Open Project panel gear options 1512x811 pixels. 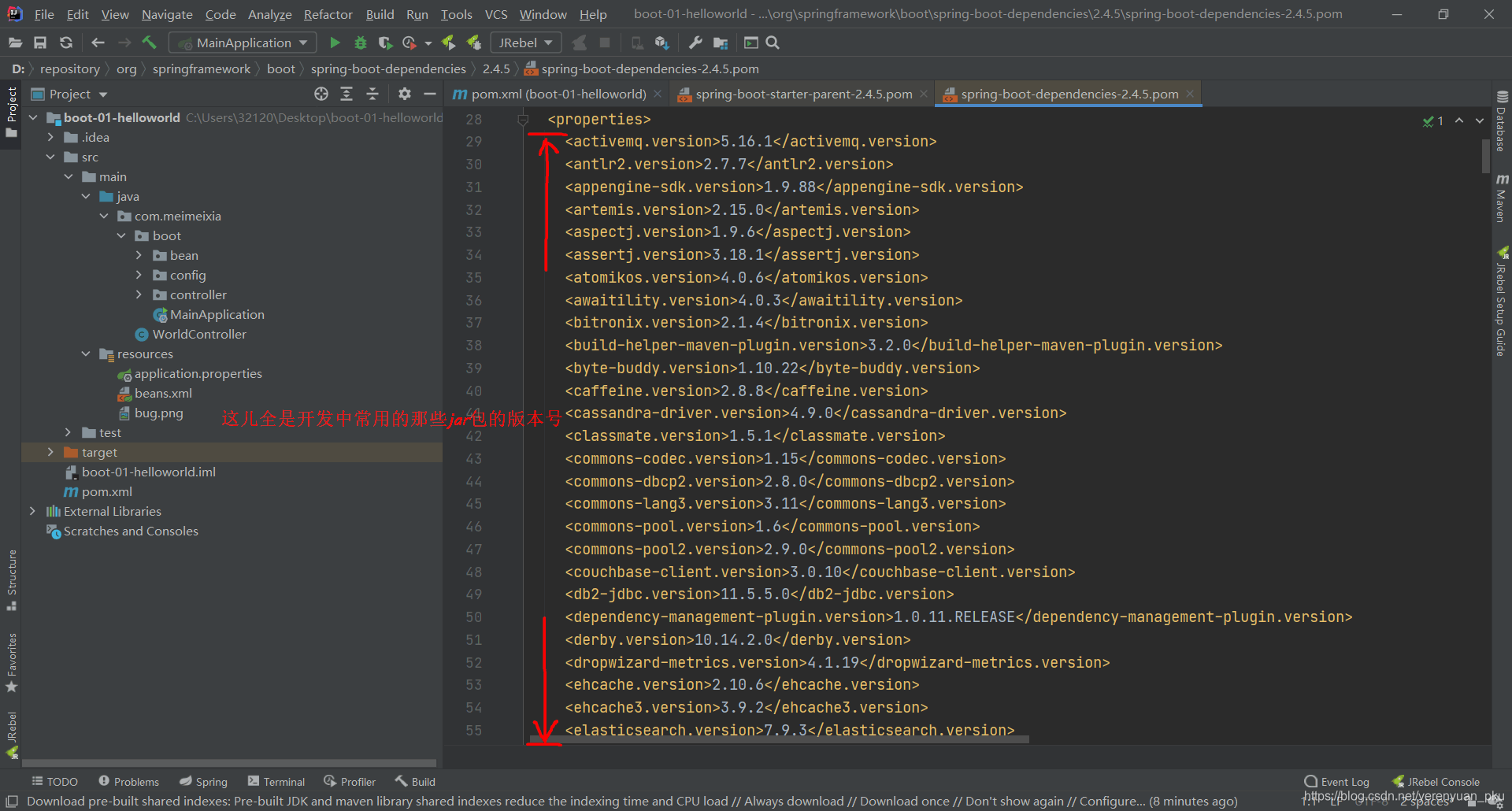[405, 94]
